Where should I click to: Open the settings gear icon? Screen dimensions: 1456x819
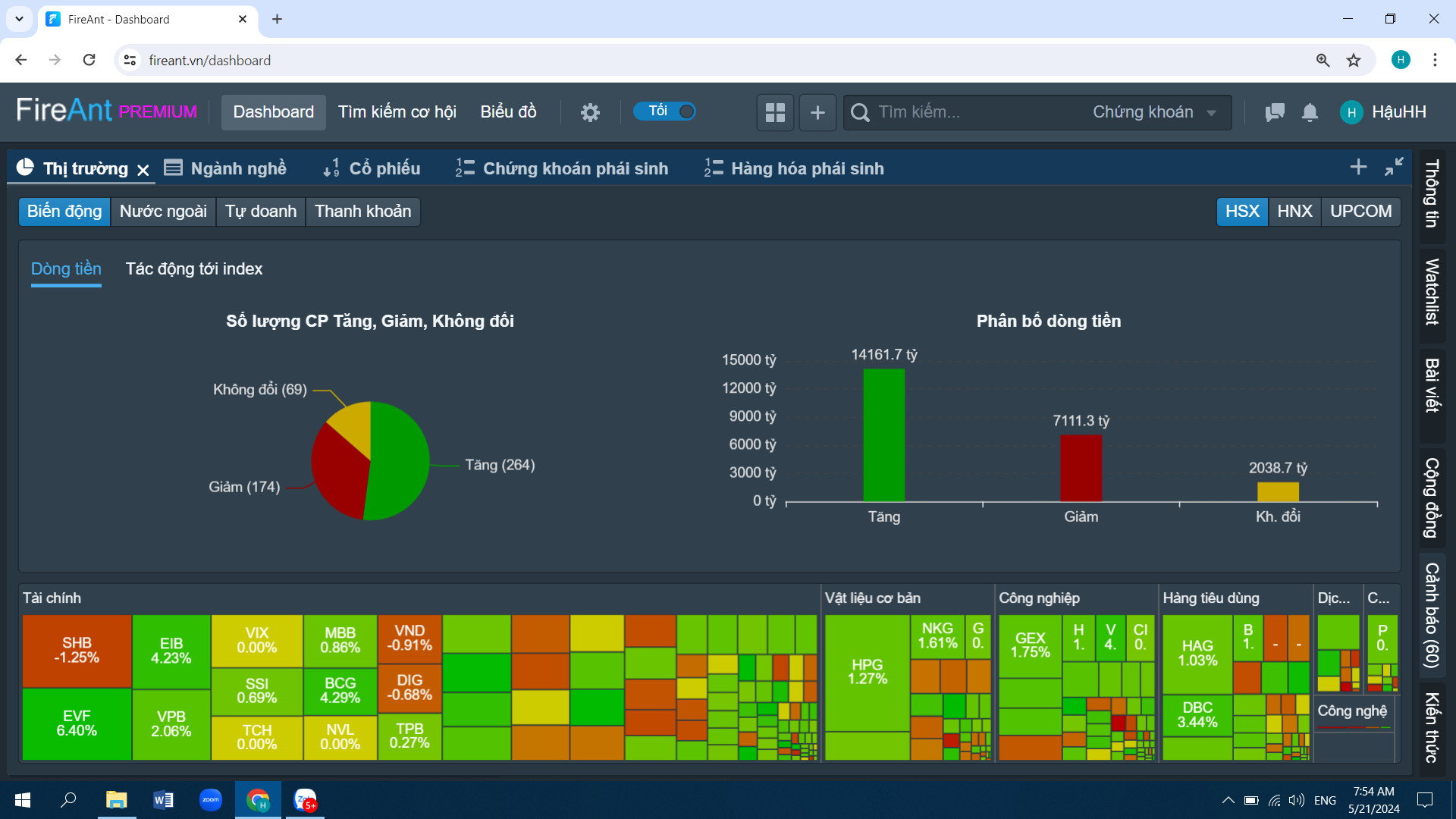tap(590, 112)
